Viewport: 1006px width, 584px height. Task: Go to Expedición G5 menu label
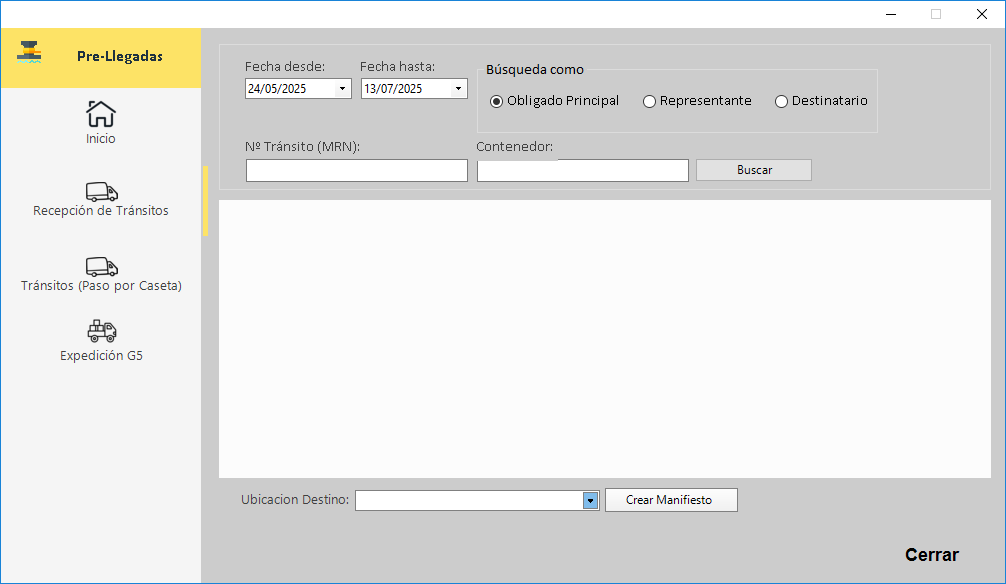[x=101, y=356]
